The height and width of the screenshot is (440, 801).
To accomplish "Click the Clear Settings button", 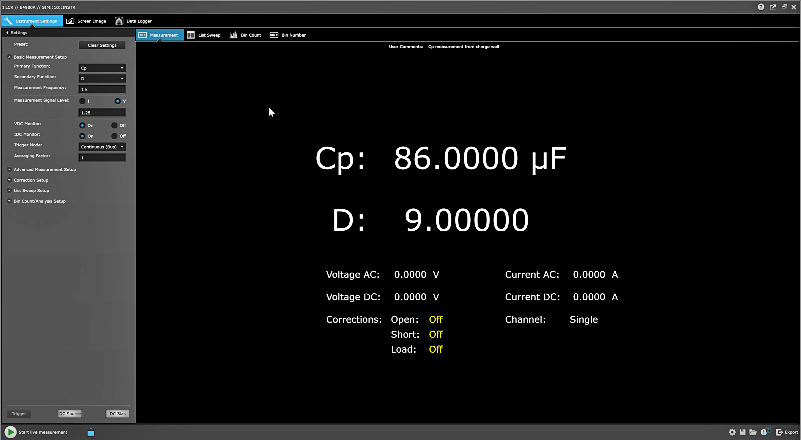I will pos(100,45).
